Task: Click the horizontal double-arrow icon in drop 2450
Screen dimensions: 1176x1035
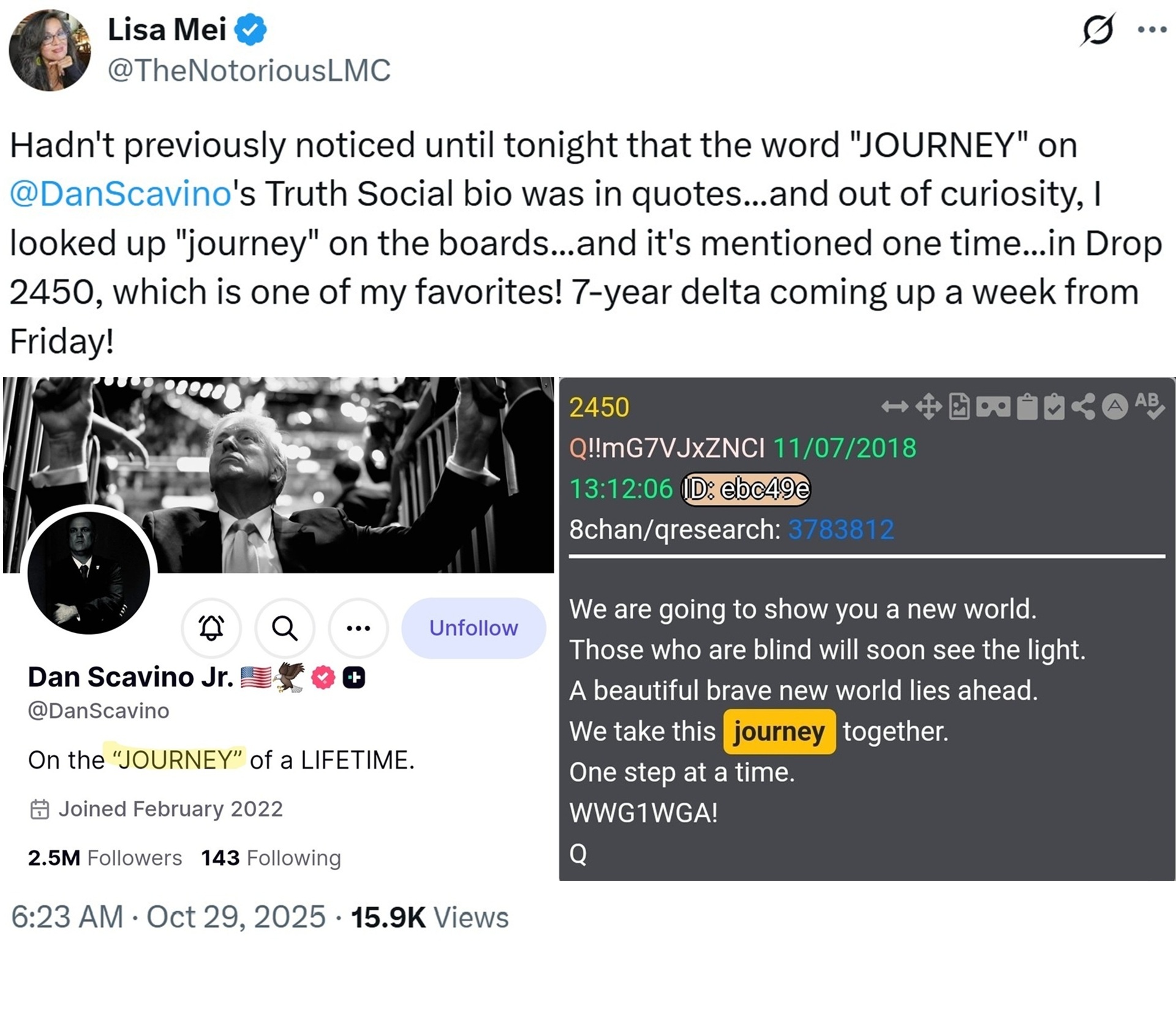Action: tap(894, 406)
